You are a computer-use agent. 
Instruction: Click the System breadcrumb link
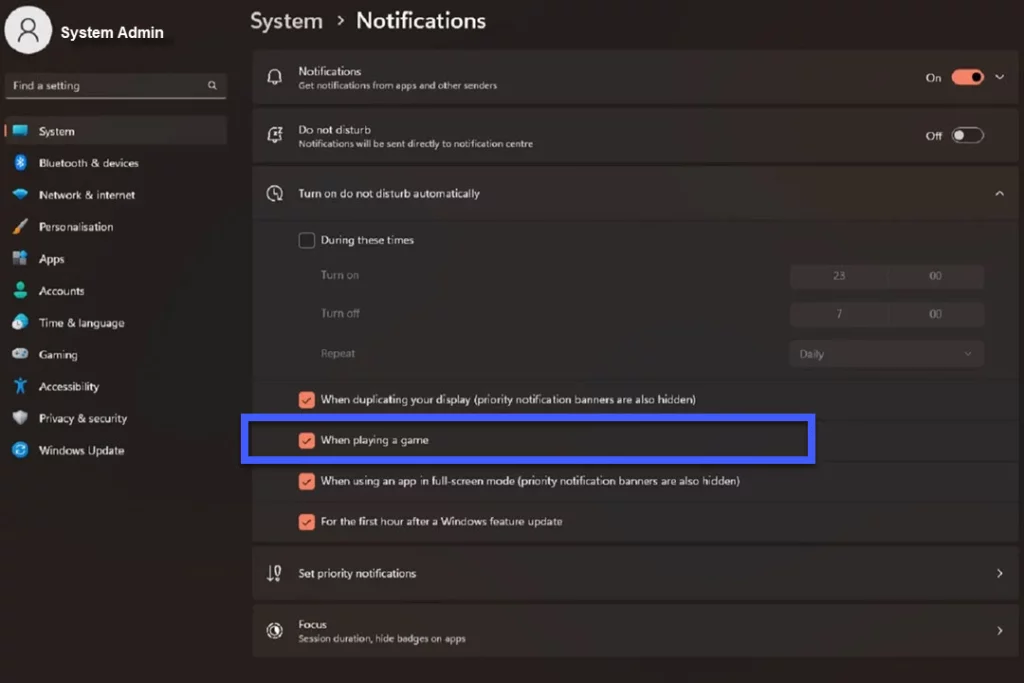pyautogui.click(x=287, y=21)
